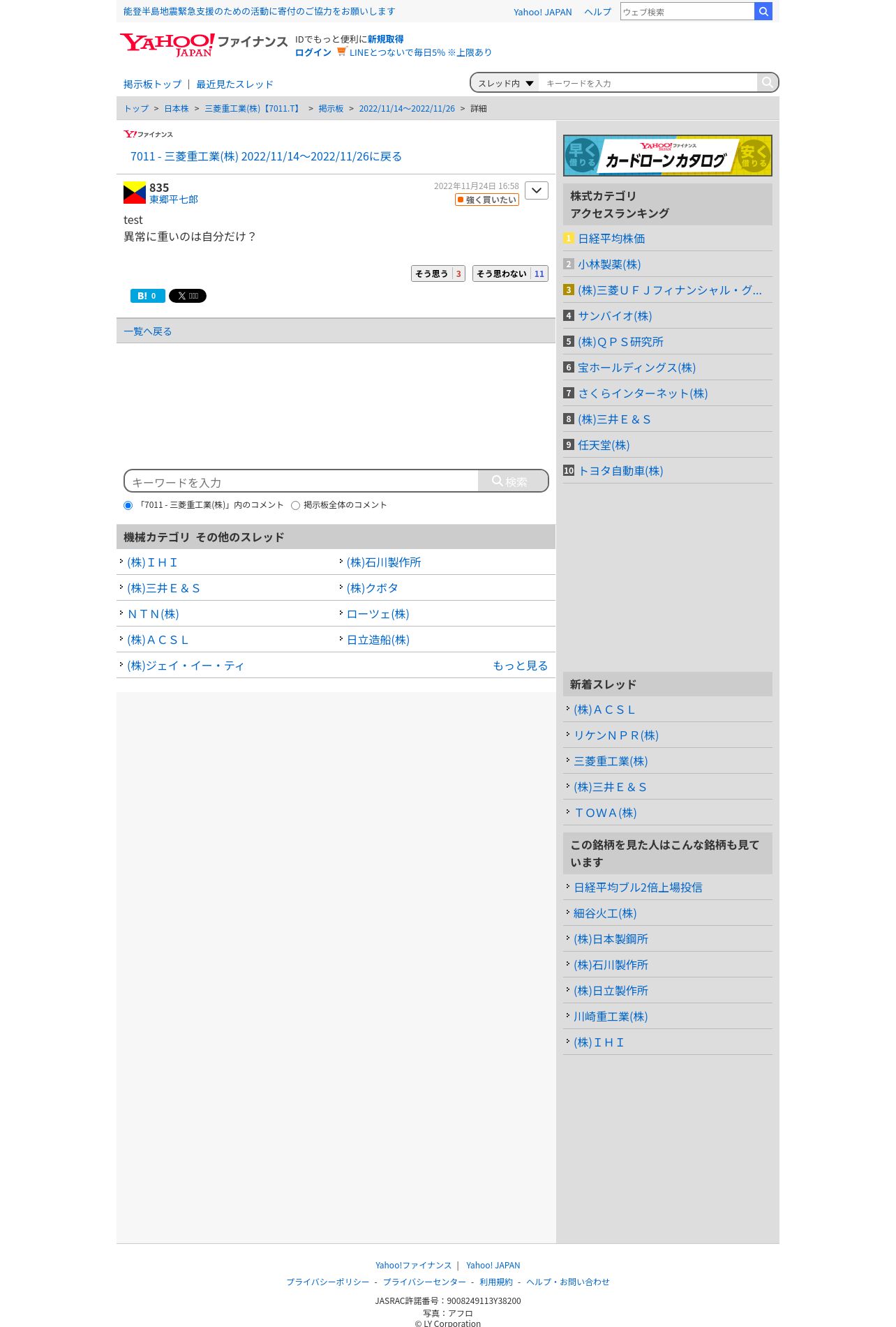
Task: Open NTN(株) thread
Action: point(153,614)
